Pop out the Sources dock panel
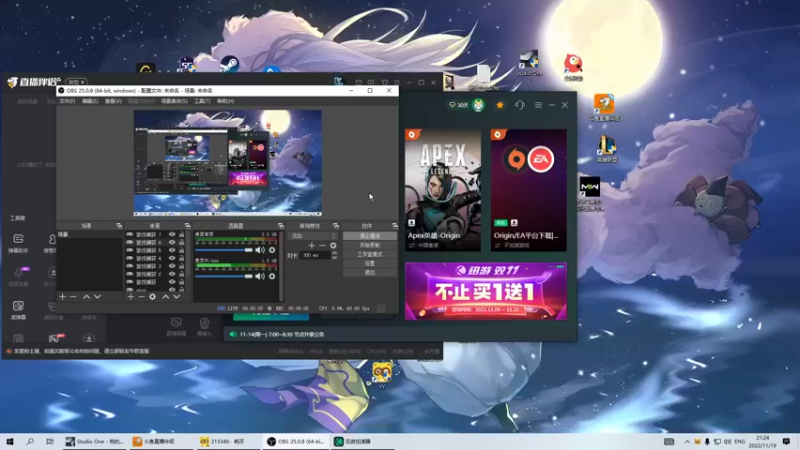This screenshot has width=800, height=450. click(x=187, y=226)
